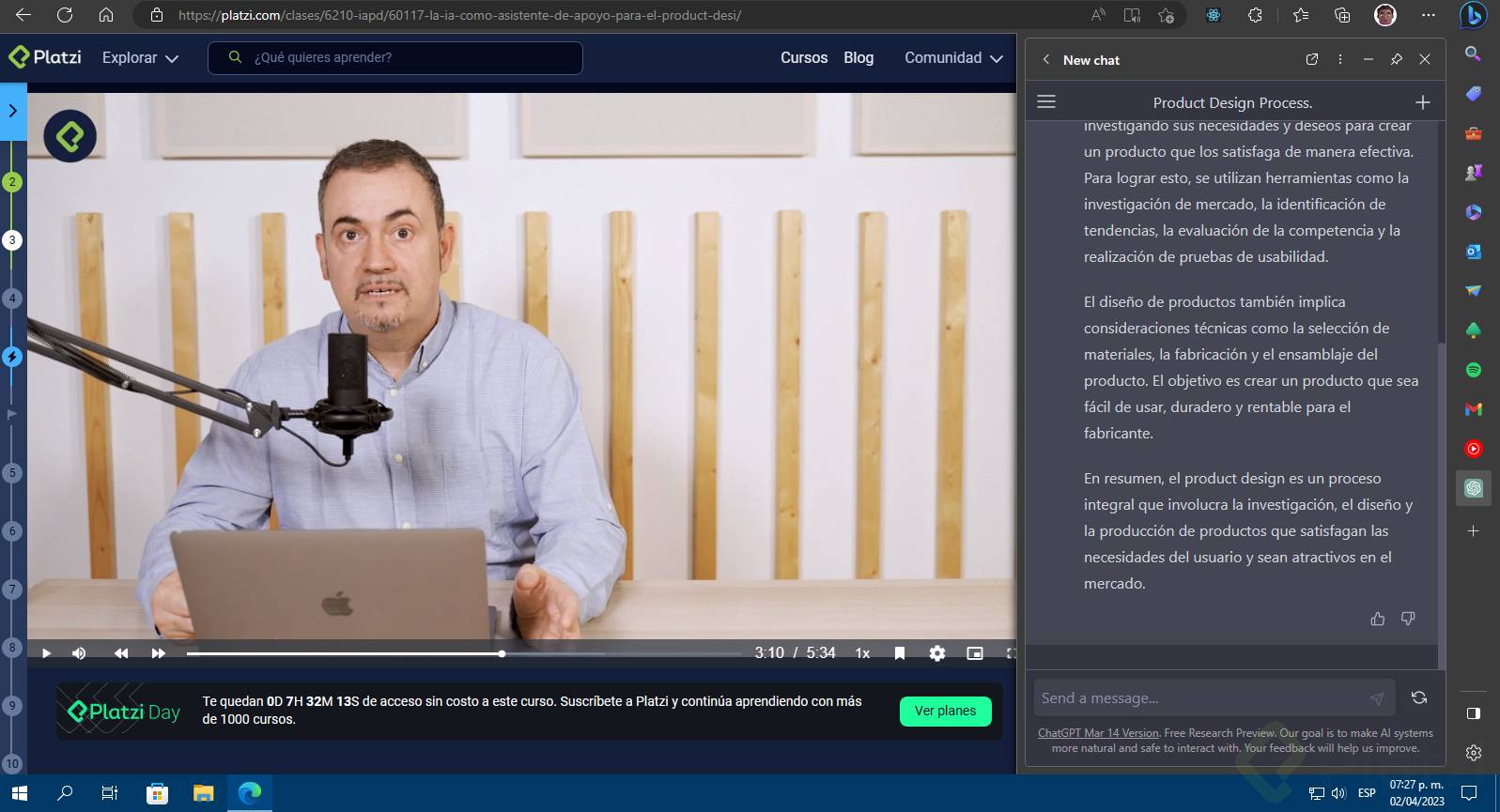The height and width of the screenshot is (812, 1500).
Task: Jump to class 9 in the course timeline
Action: pyautogui.click(x=12, y=706)
